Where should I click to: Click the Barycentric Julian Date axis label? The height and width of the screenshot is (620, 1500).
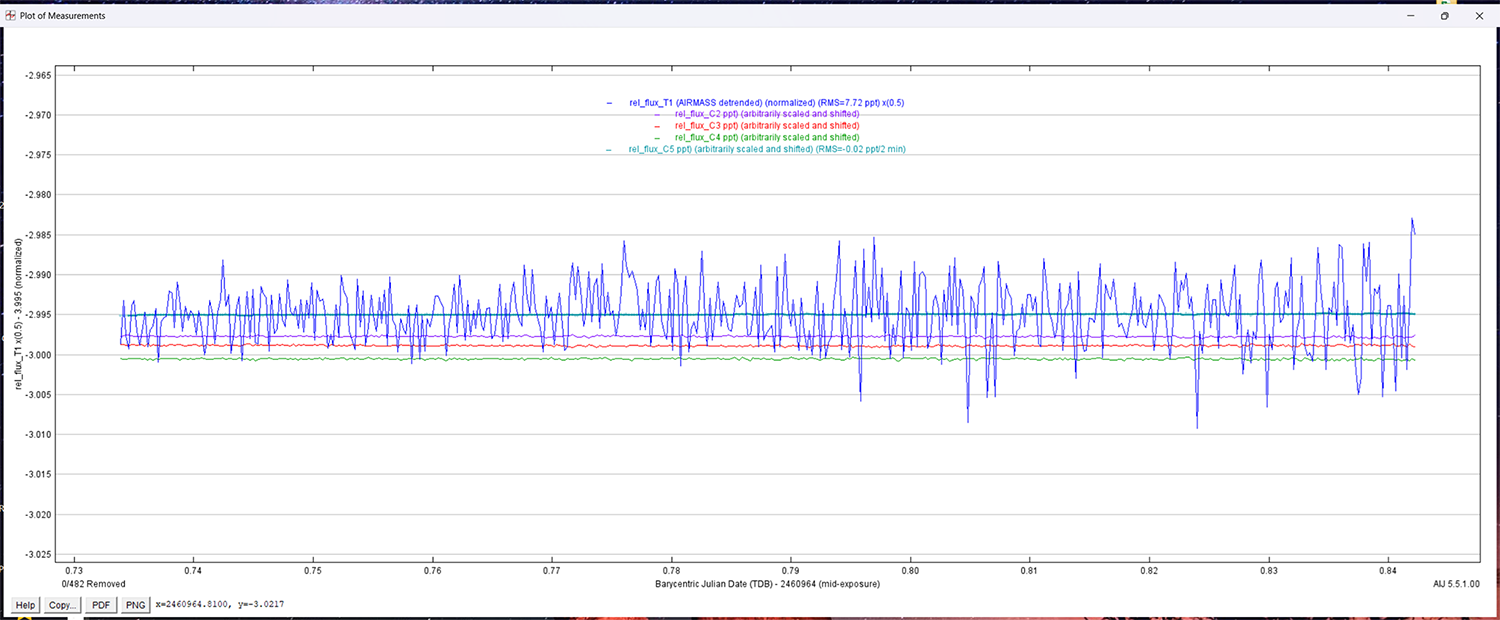[767, 583]
